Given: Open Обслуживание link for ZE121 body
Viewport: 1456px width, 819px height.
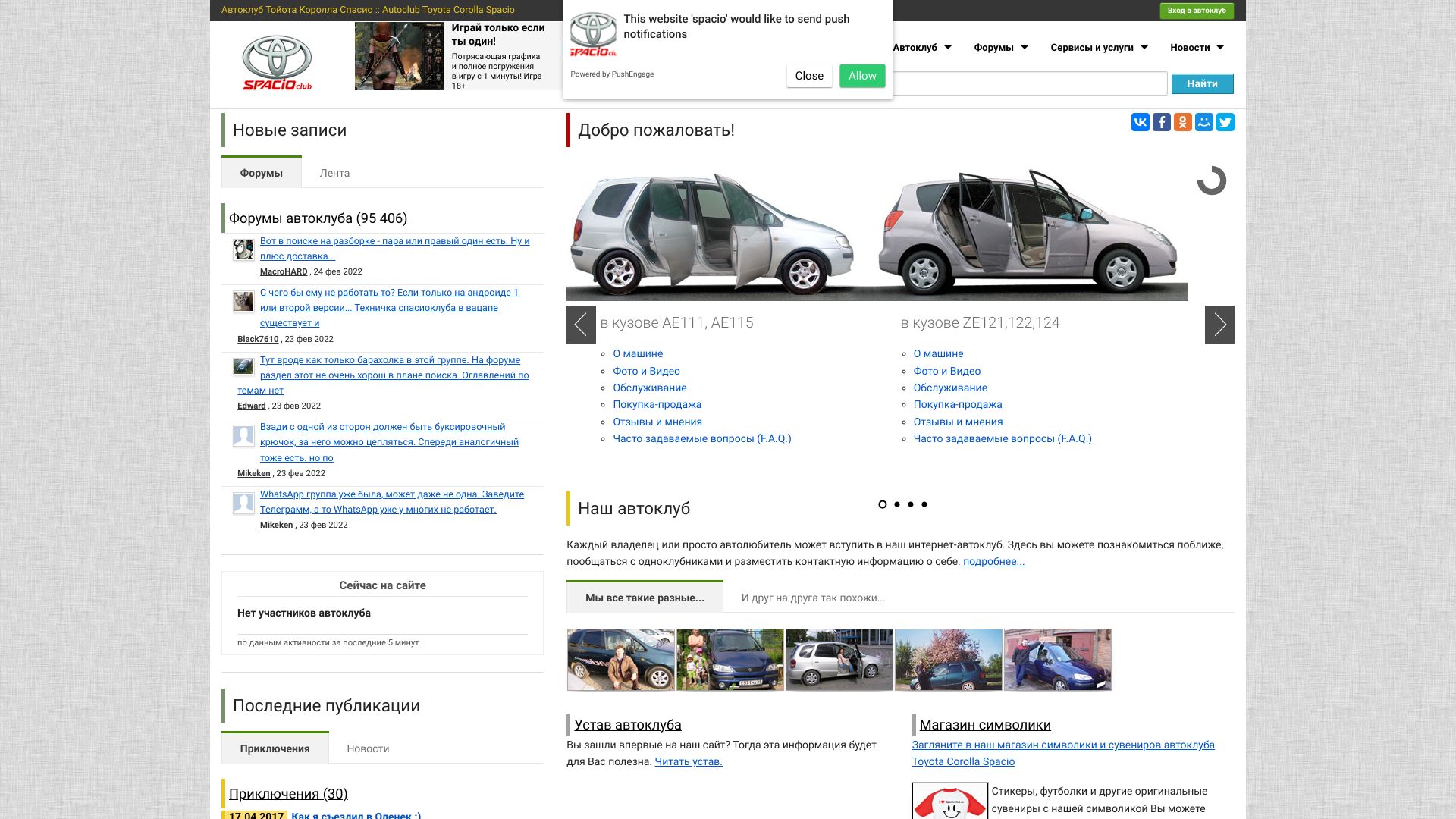Looking at the screenshot, I should point(950,388).
